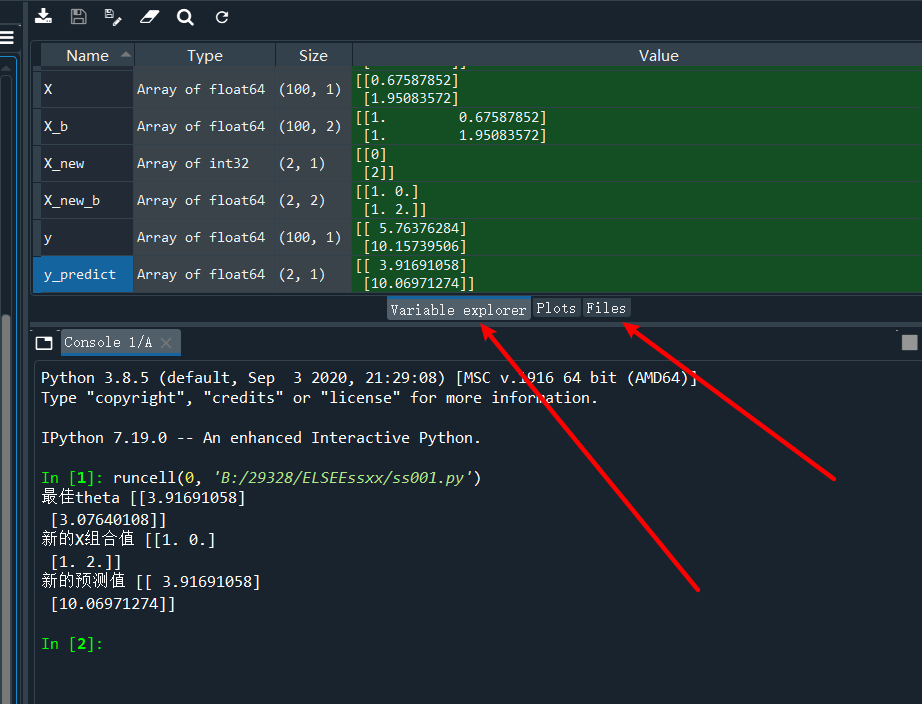
Task: Click the browse tabs icon beside Console 1/A
Action: pyautogui.click(x=44, y=342)
